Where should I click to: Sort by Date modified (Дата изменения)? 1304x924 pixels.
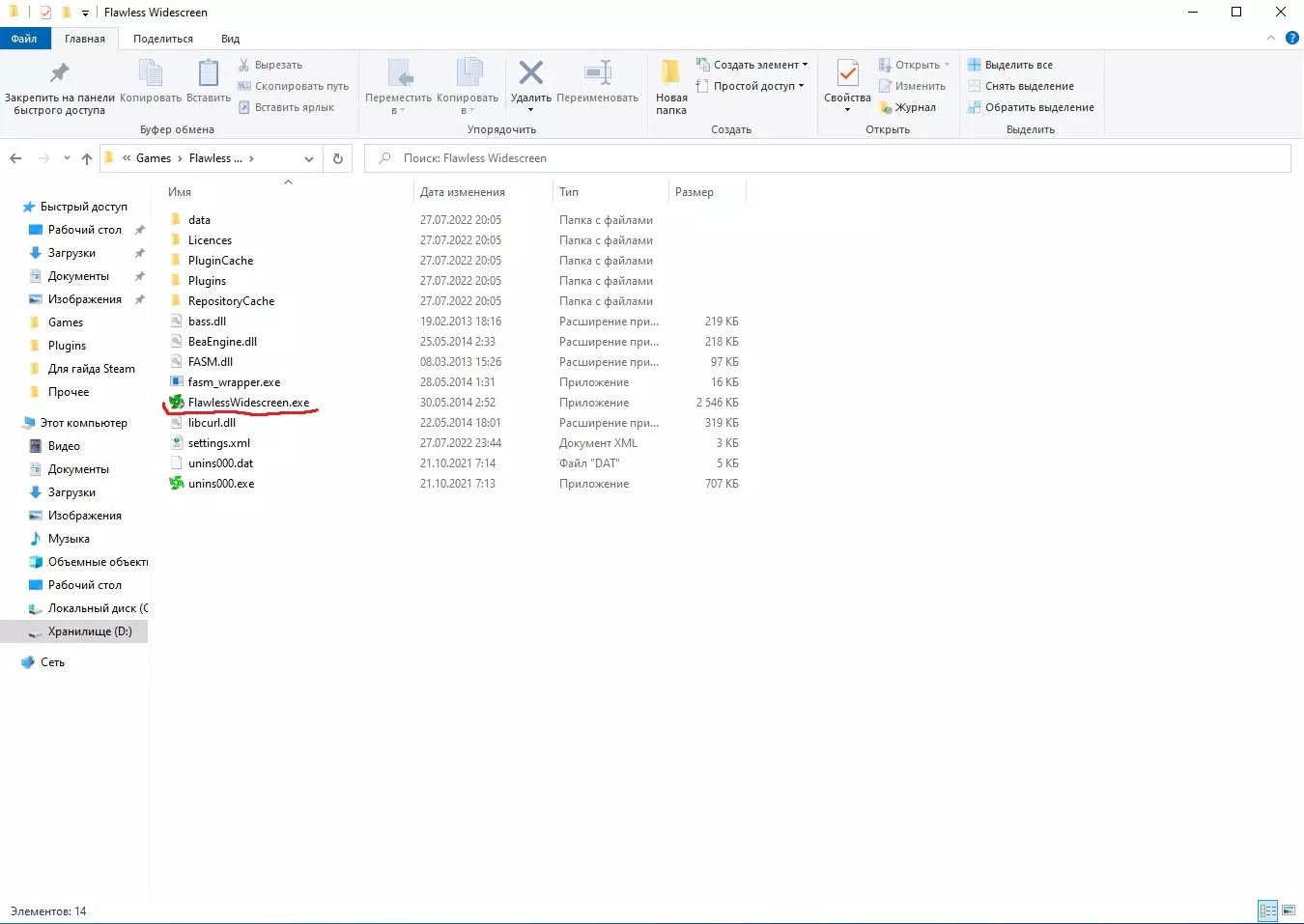[x=463, y=192]
